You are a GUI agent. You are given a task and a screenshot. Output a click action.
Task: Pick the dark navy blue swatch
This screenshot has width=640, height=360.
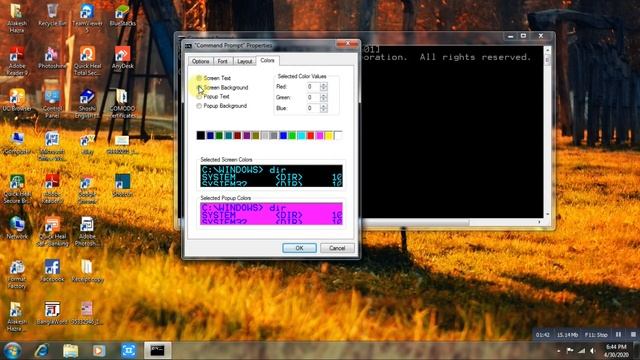tap(210, 136)
